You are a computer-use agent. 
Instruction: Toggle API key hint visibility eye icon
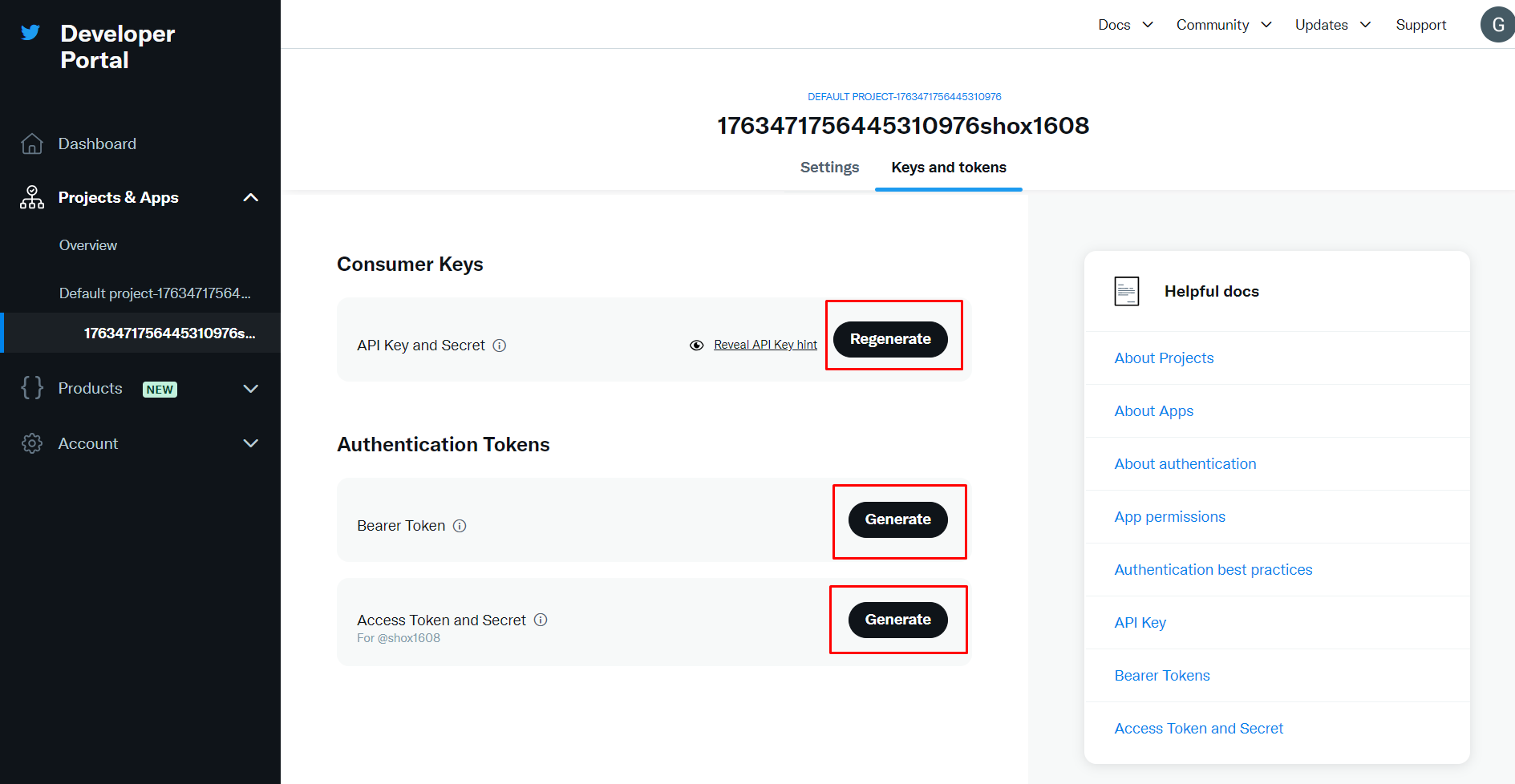[x=697, y=346]
